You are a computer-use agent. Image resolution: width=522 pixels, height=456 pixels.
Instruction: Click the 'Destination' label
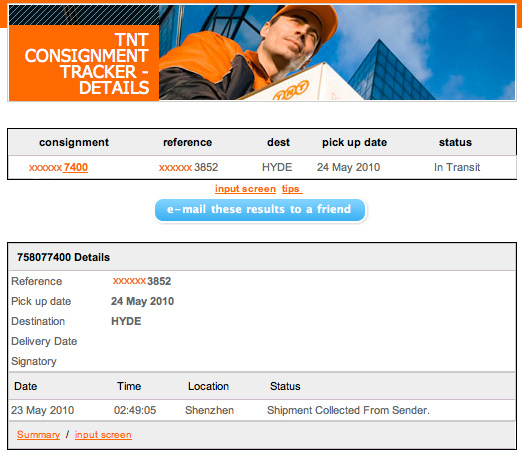coord(38,321)
